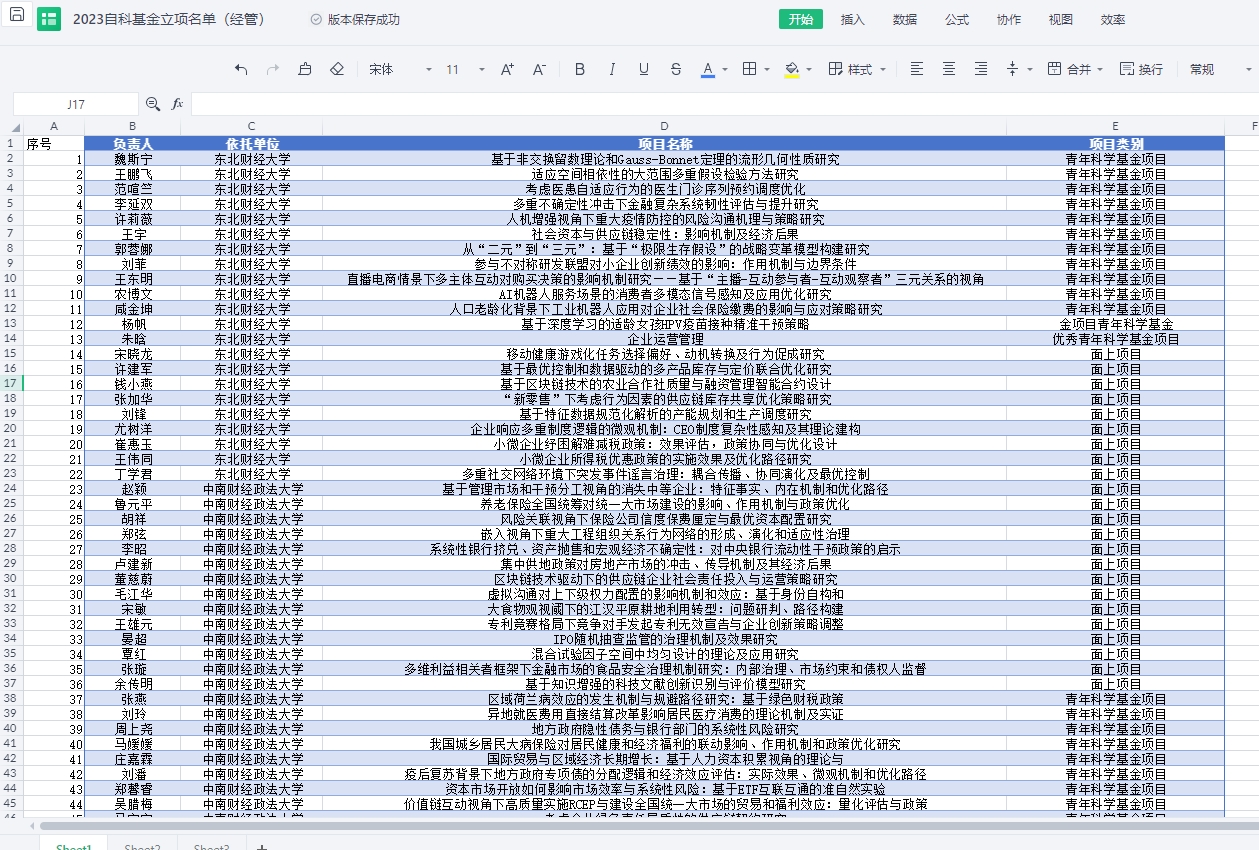
Task: Align text right
Action: pyautogui.click(x=981, y=69)
